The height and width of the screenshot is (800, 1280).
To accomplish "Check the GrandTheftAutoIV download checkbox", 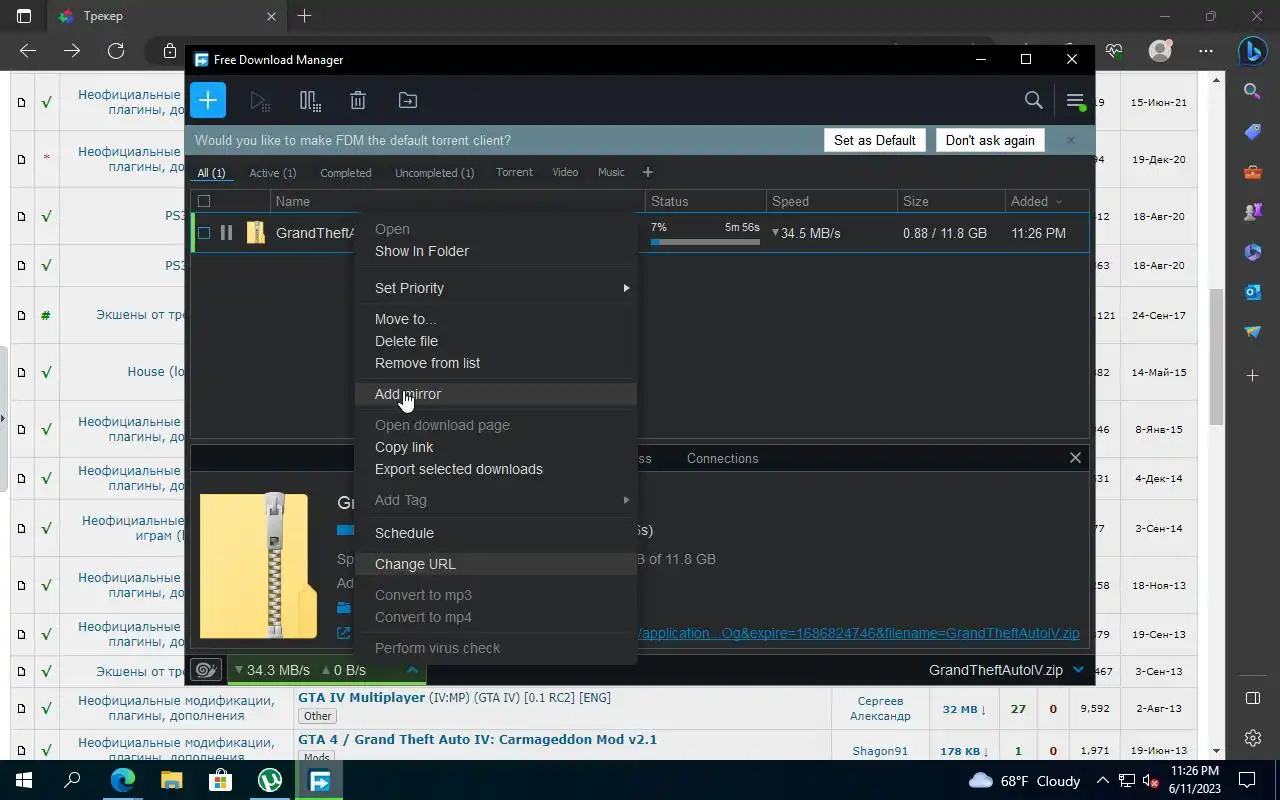I will 204,233.
